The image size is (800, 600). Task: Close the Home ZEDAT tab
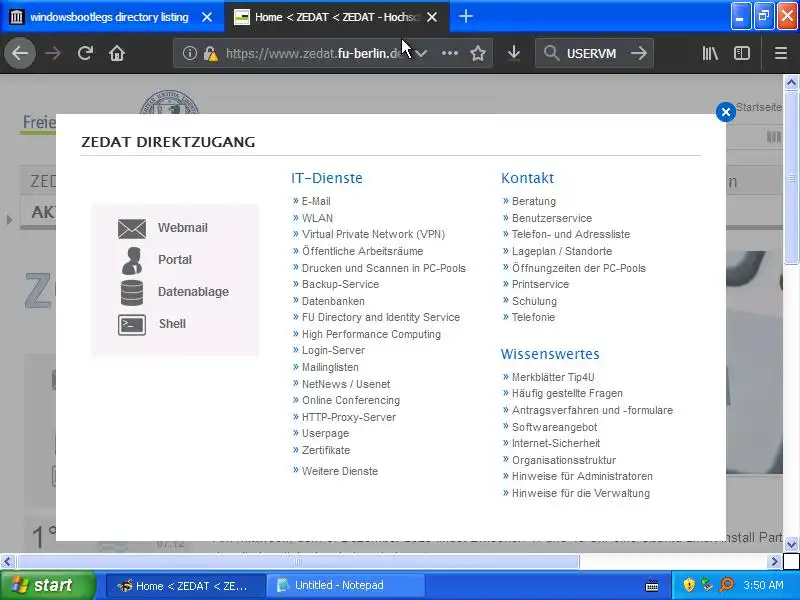pos(432,17)
